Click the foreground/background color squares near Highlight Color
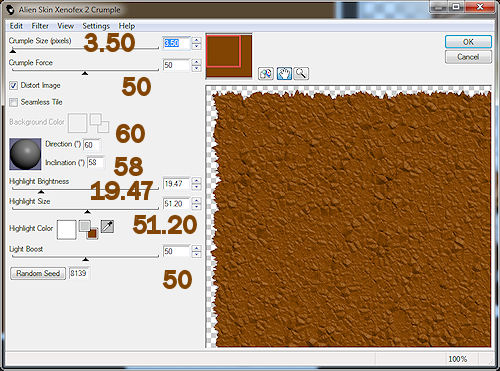The width and height of the screenshot is (500, 371). click(x=89, y=230)
